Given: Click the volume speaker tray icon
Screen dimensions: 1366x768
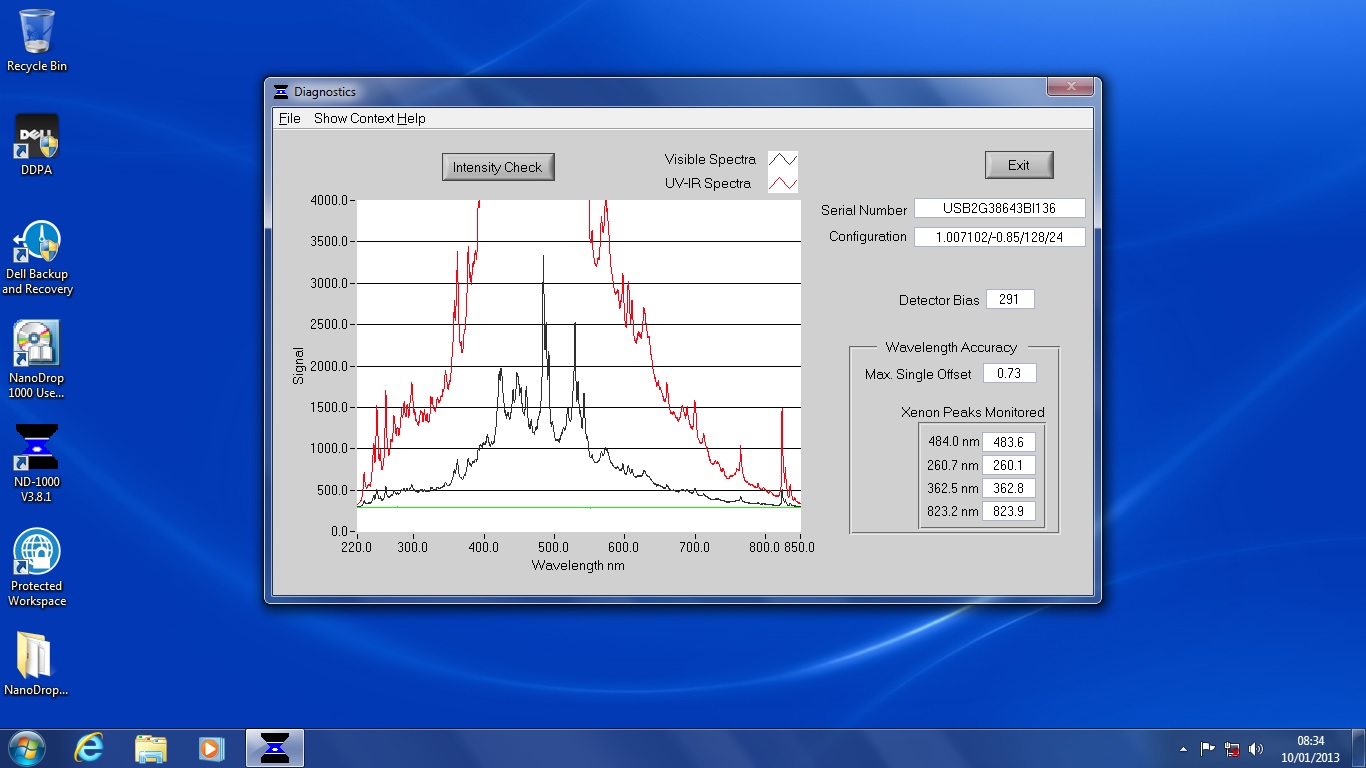Looking at the screenshot, I should 1256,748.
